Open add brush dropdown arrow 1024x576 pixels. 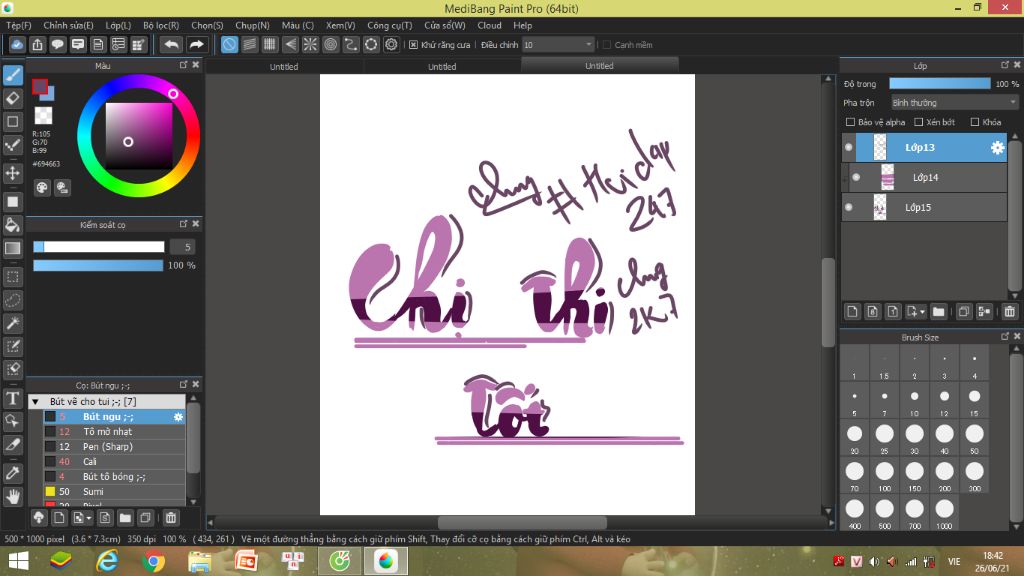click(89, 519)
